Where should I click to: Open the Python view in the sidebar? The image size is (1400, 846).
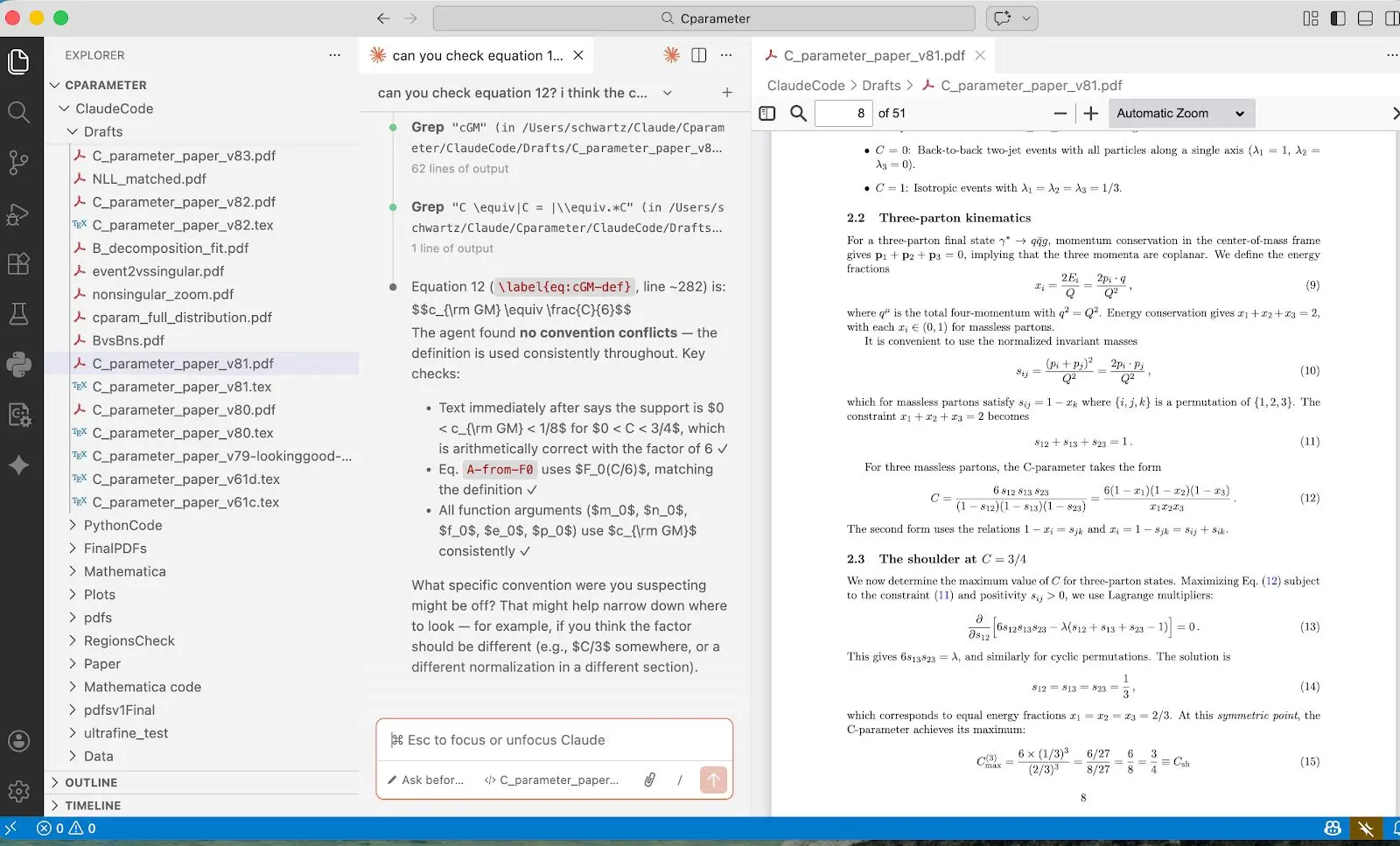[19, 365]
